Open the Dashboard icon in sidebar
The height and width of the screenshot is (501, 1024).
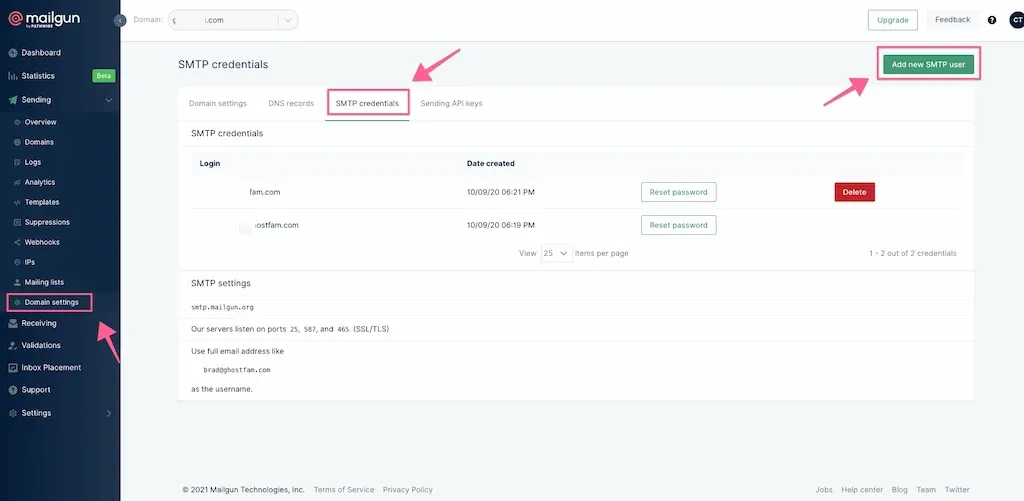click(12, 53)
